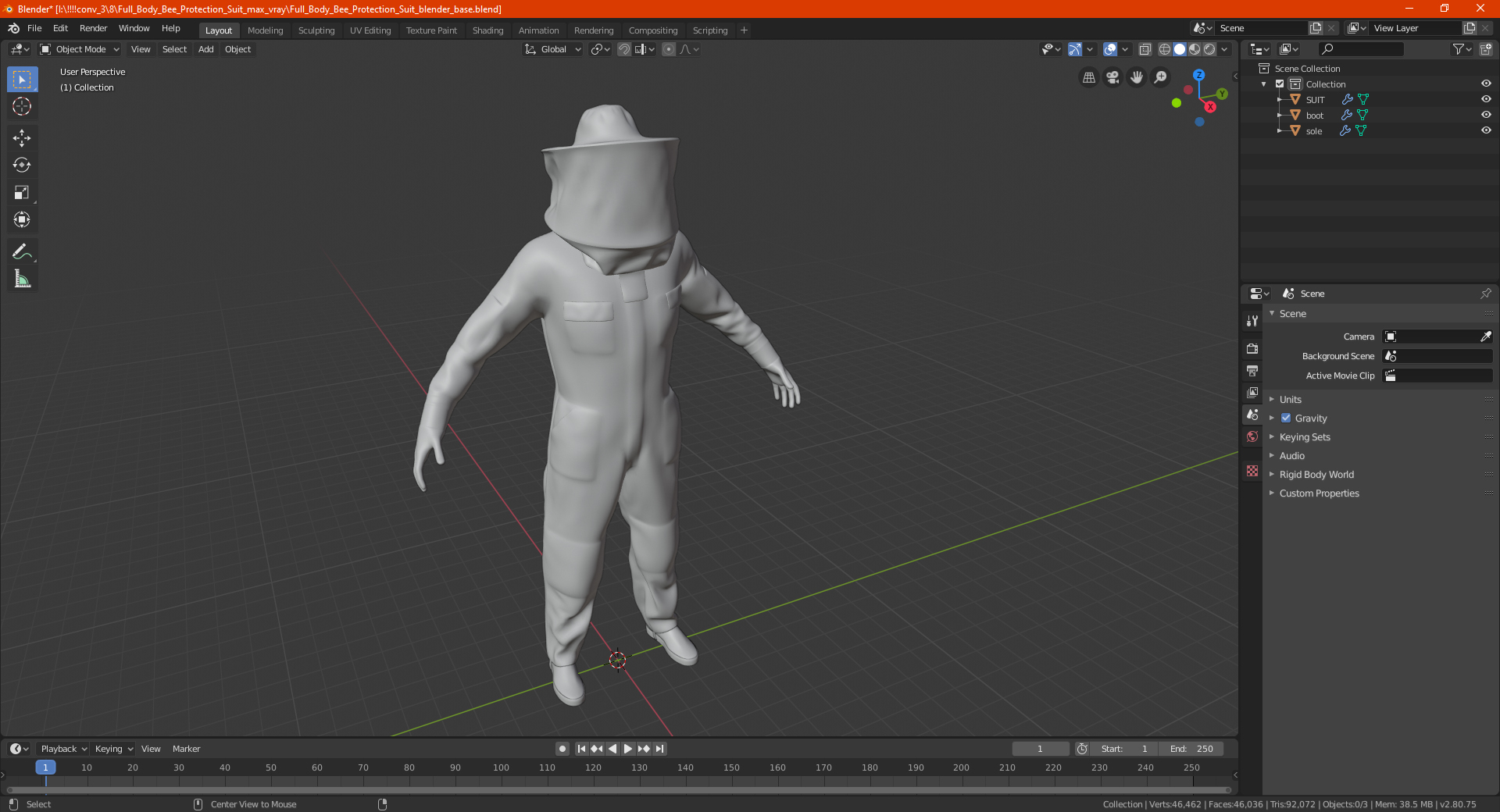This screenshot has height=812, width=1500.
Task: Switch to the Sculpting workspace tab
Action: 316,30
